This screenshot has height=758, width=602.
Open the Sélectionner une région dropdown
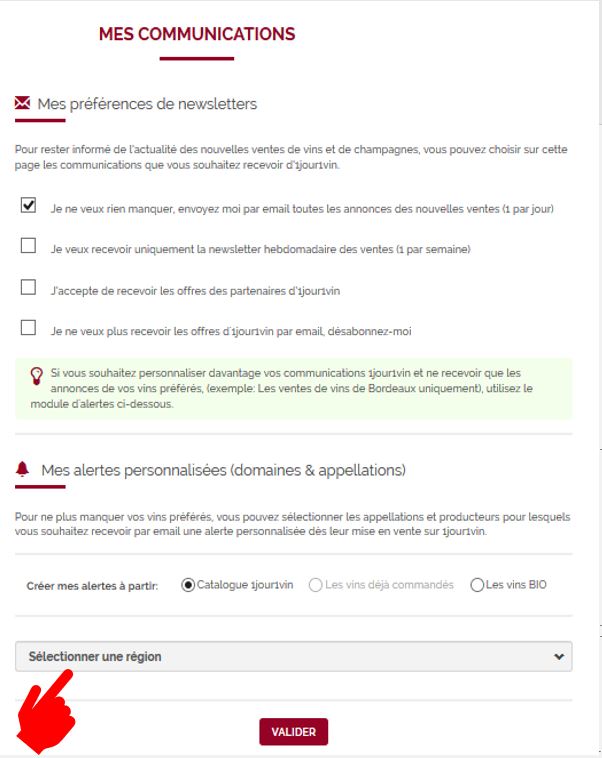click(294, 656)
